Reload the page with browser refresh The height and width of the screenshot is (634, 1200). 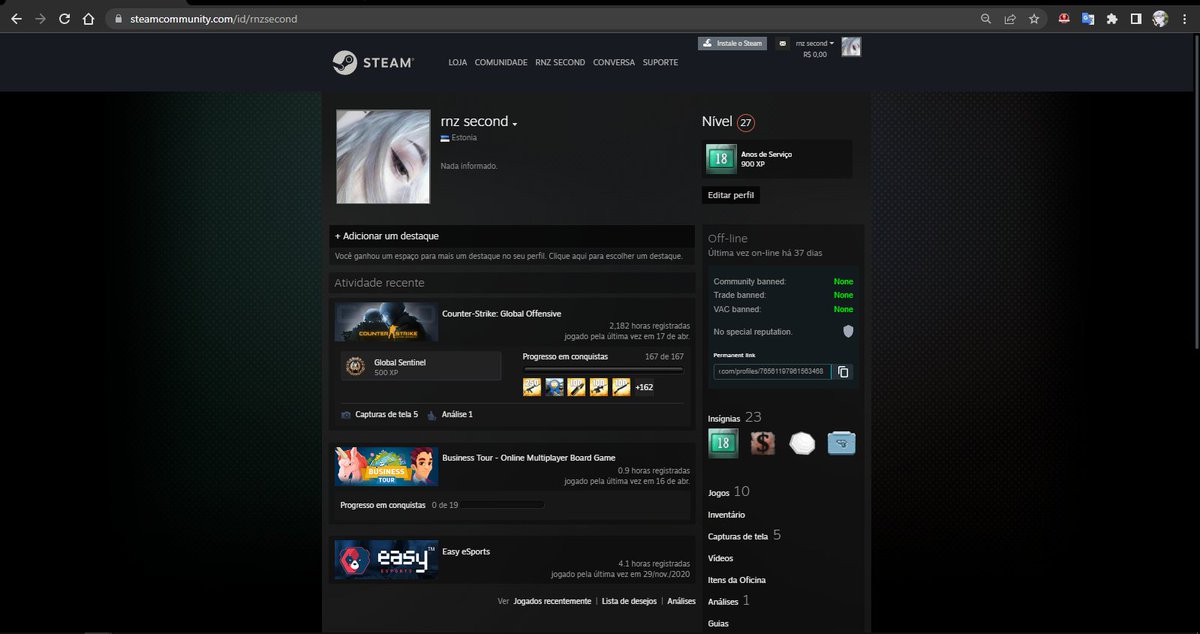[64, 18]
